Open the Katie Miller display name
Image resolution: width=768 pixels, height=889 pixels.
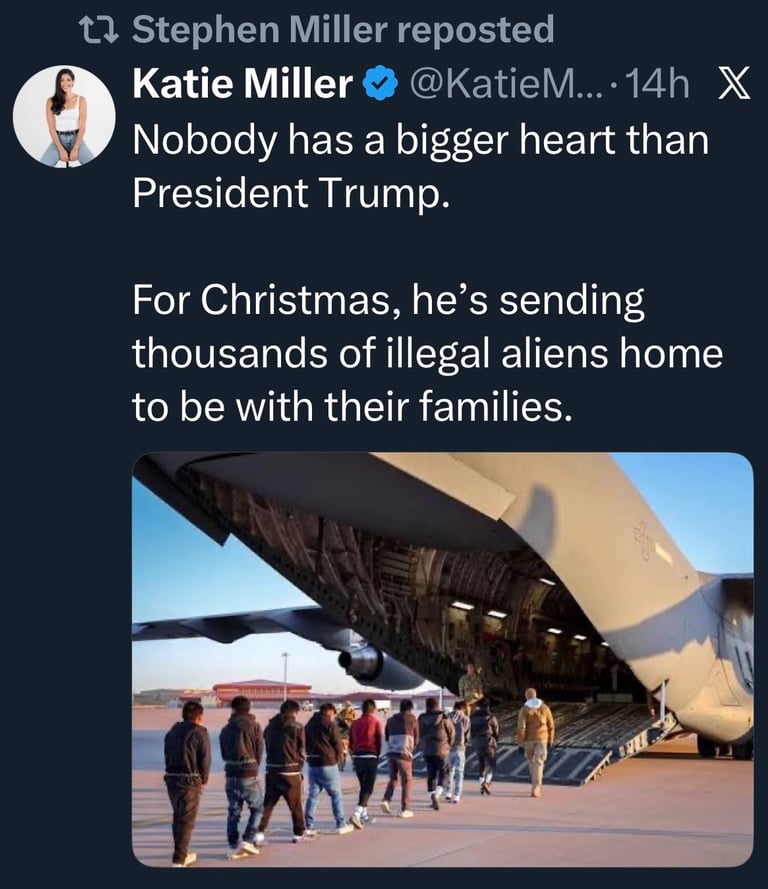point(241,86)
